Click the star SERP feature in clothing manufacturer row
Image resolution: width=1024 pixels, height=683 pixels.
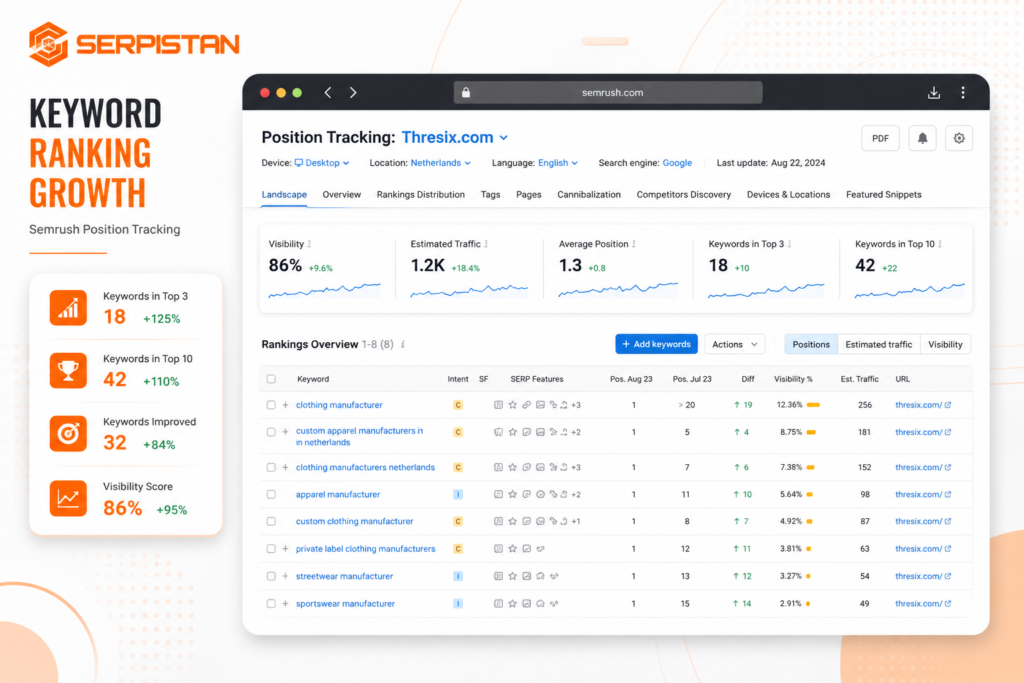(x=513, y=405)
